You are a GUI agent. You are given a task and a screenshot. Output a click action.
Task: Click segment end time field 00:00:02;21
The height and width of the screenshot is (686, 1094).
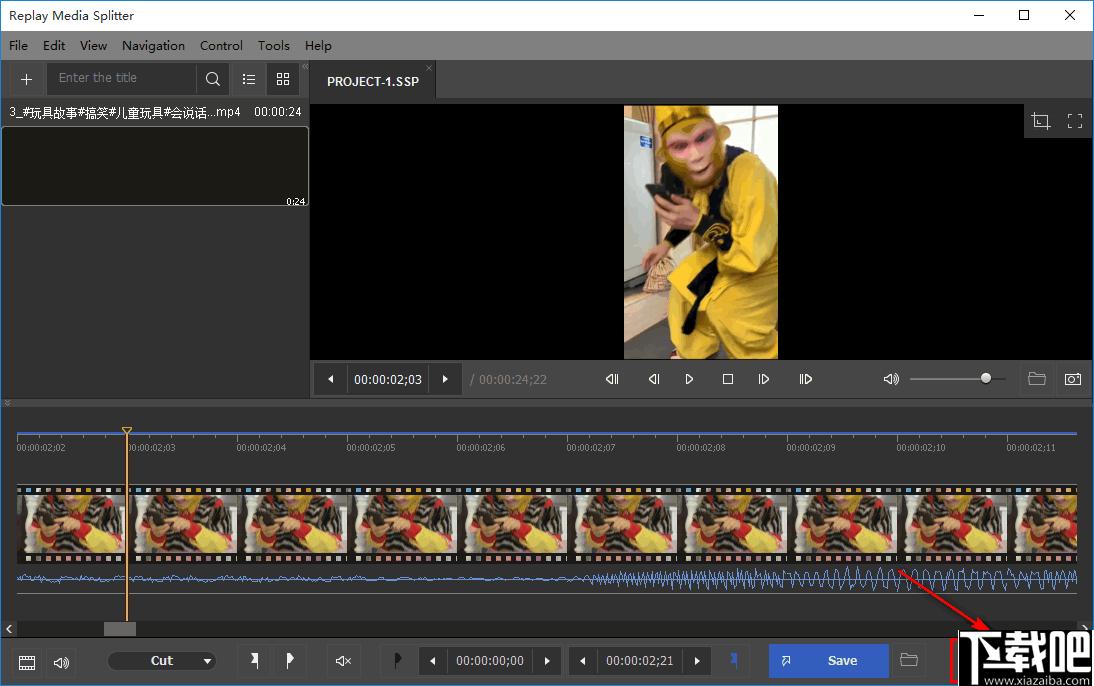point(640,661)
